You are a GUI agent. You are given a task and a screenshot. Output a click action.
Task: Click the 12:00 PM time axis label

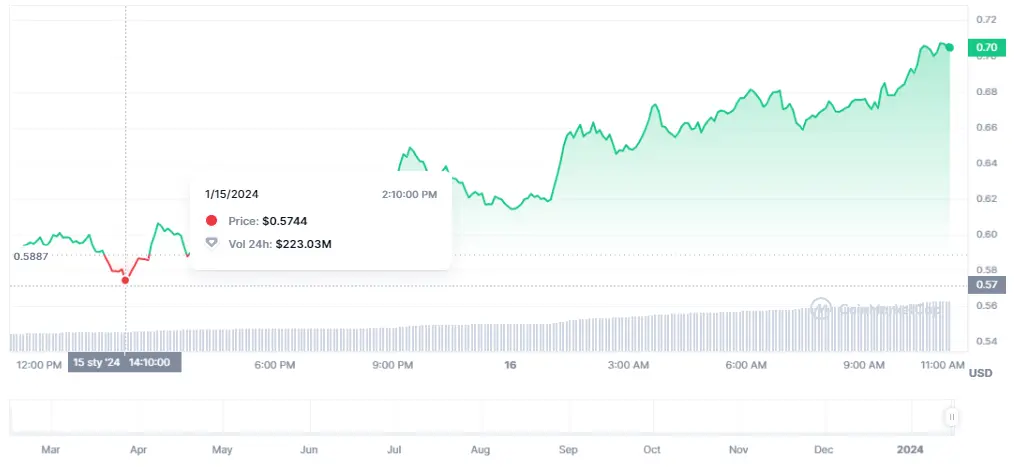(39, 365)
